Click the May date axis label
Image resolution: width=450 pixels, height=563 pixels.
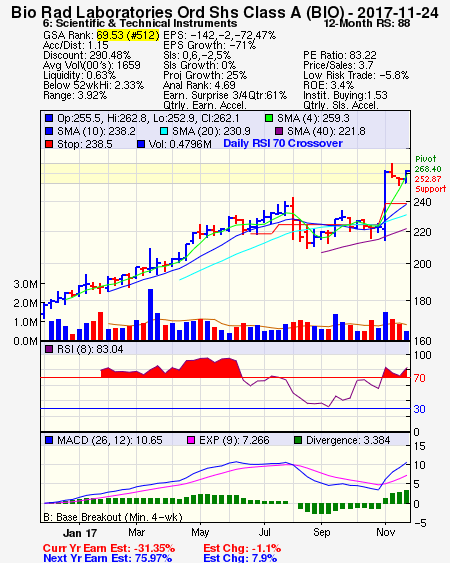200,532
